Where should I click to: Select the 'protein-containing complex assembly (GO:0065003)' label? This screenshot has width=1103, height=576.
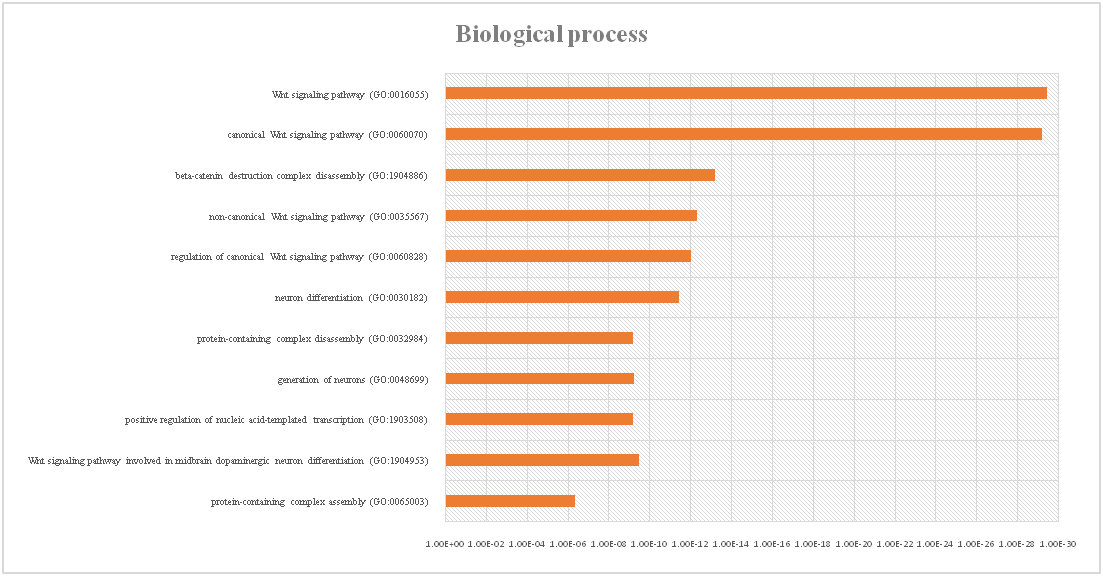[320, 502]
